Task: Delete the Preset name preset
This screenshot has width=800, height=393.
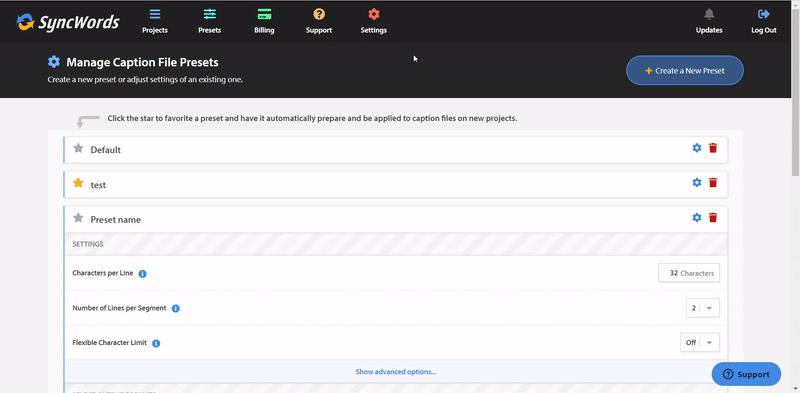Action: (713, 217)
